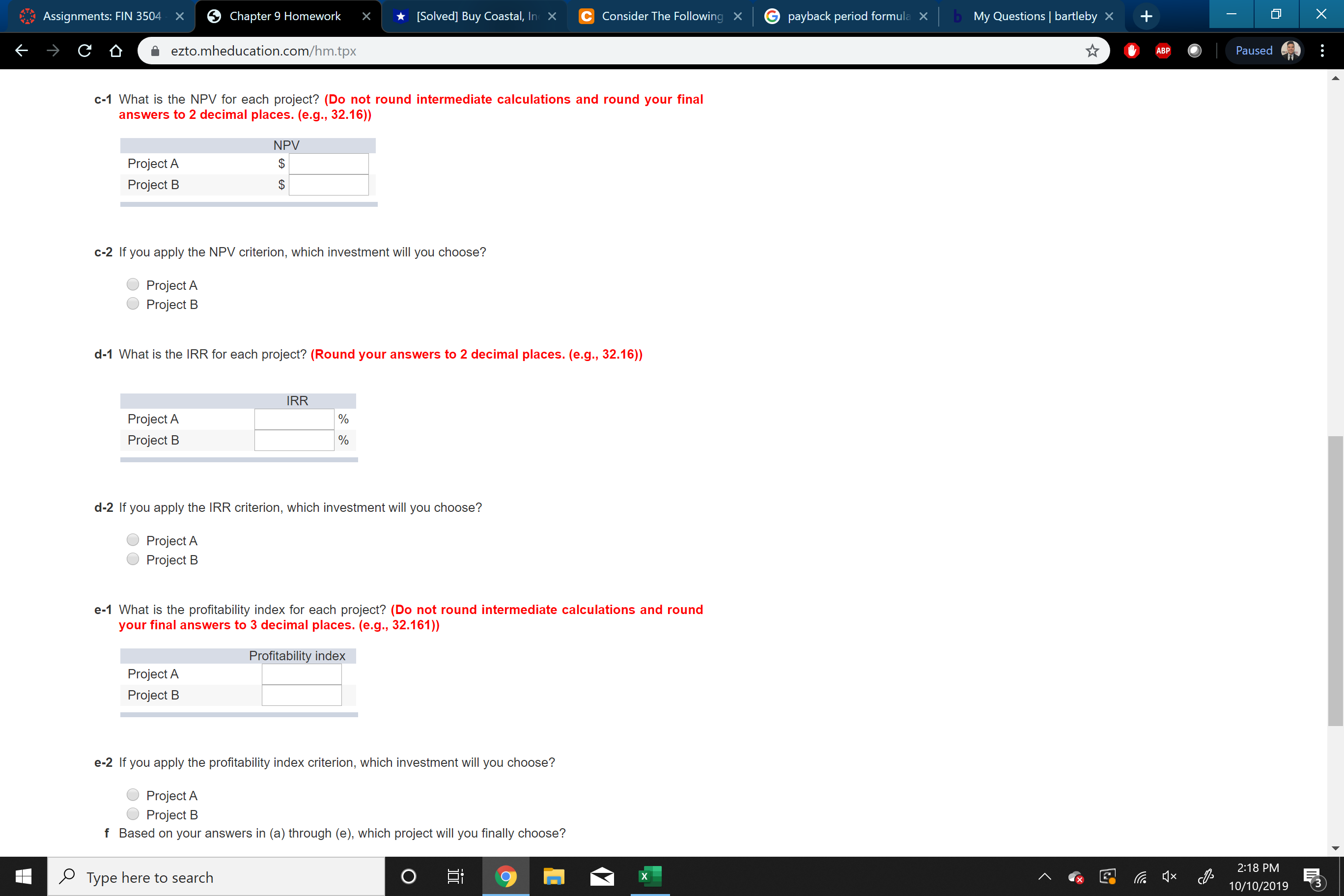The width and height of the screenshot is (1344, 896).
Task: Click the Profitability Index field for Project A
Action: click(302, 674)
